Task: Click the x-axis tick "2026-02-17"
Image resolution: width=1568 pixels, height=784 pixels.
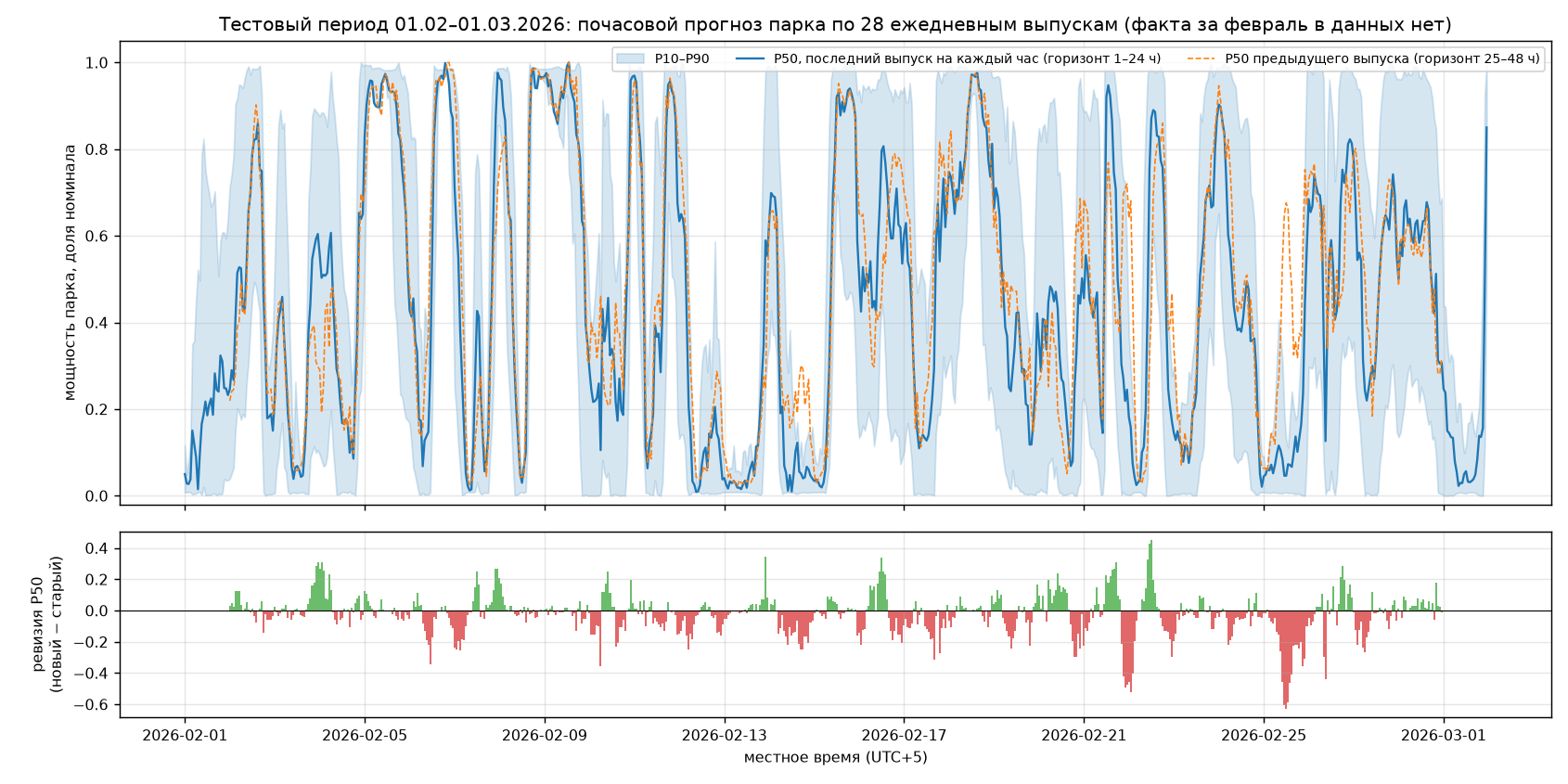Action: tap(905, 736)
